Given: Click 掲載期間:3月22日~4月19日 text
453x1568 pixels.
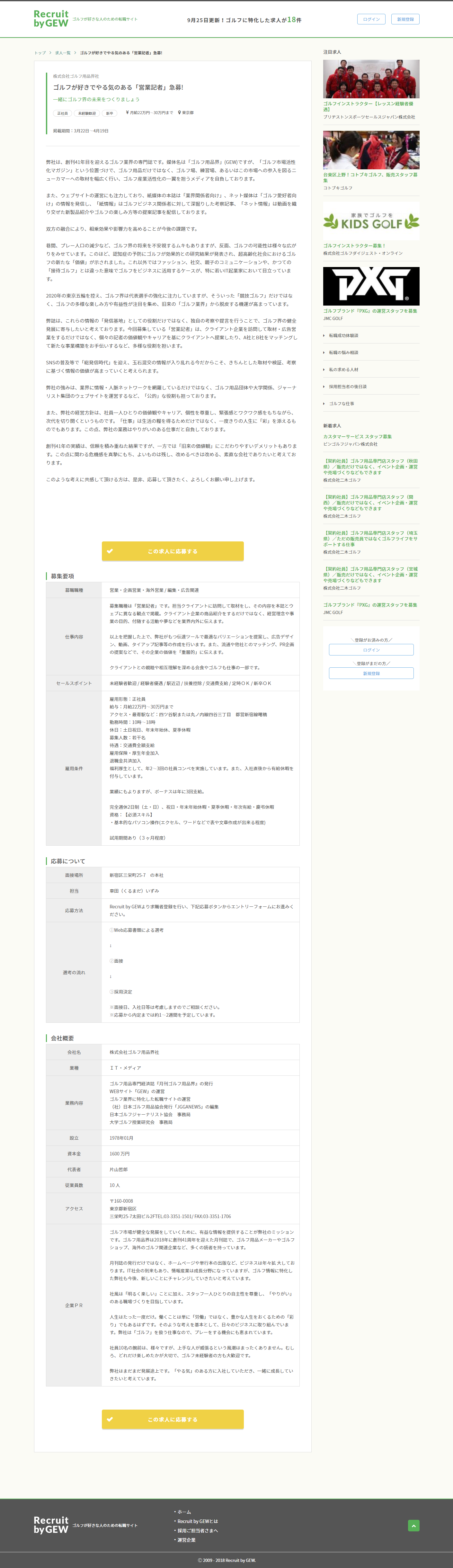Looking at the screenshot, I should tap(80, 131).
